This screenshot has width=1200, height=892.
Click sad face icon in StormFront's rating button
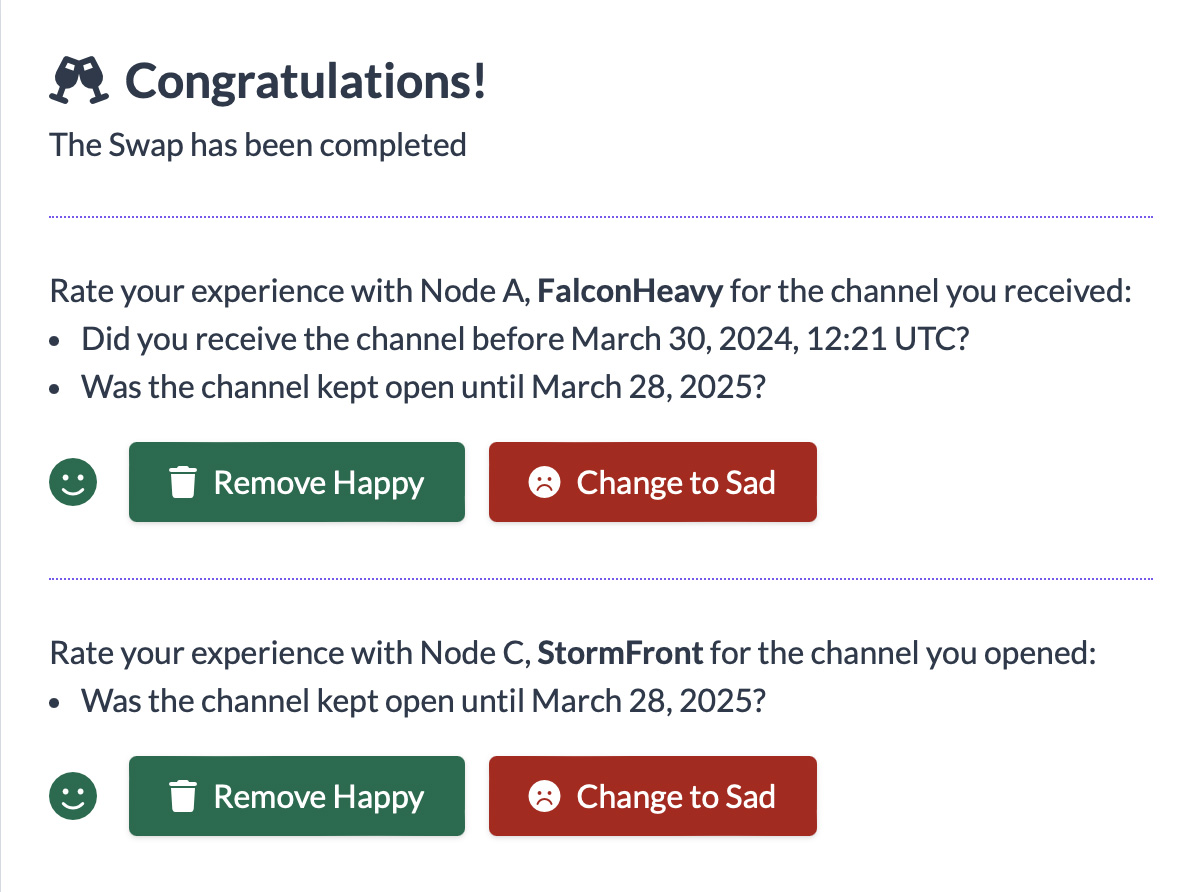[542, 797]
